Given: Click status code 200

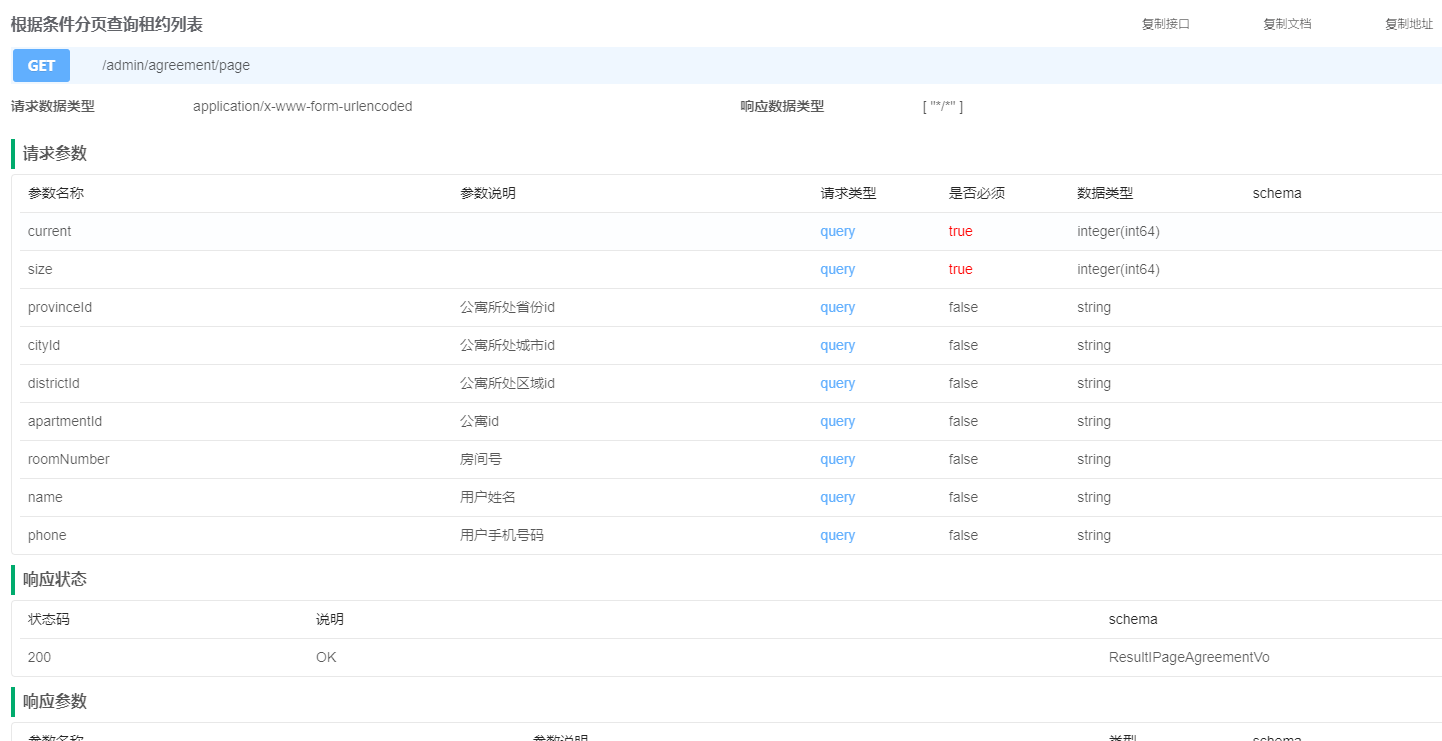Looking at the screenshot, I should click(40, 657).
